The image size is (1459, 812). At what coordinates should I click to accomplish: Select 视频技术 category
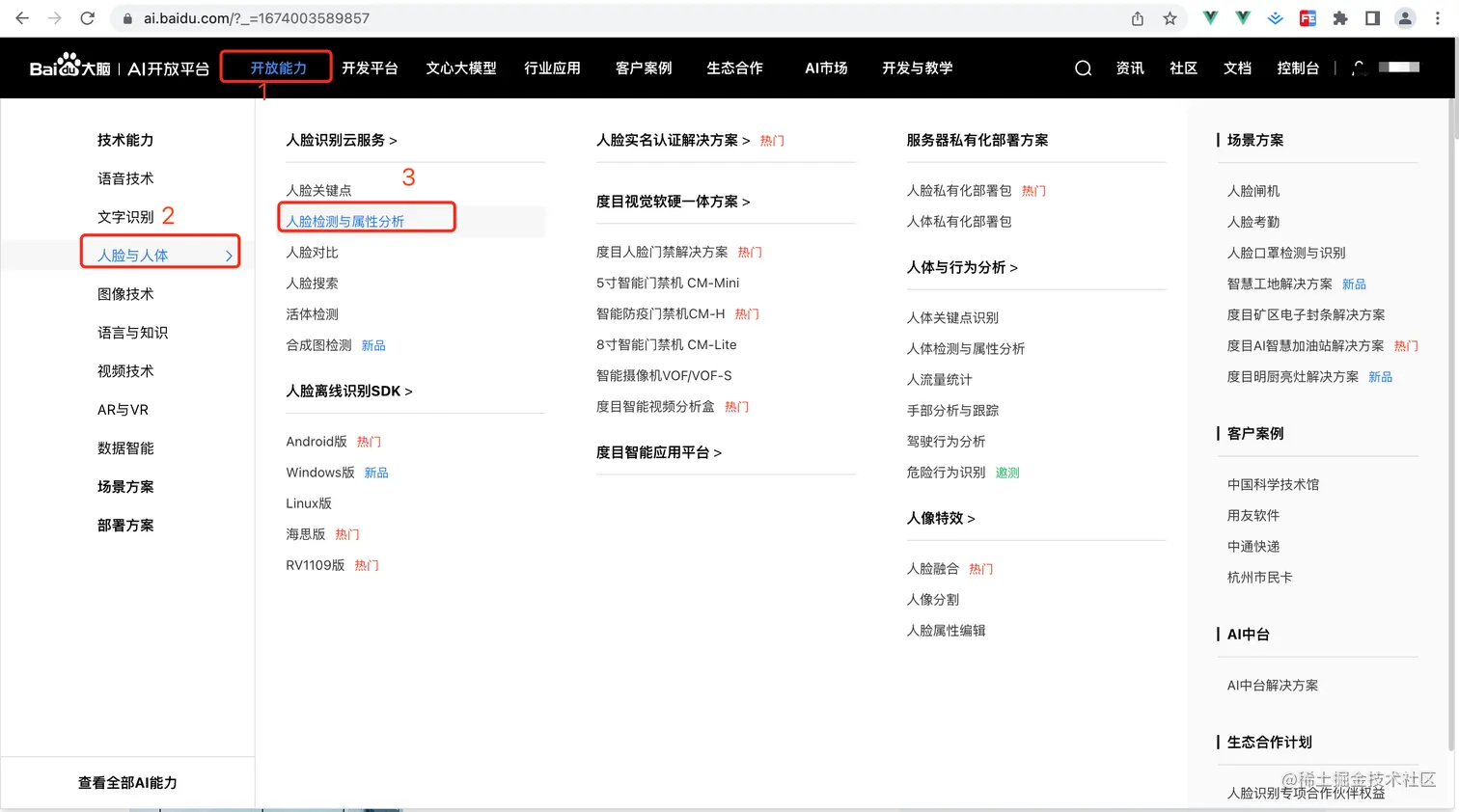pyautogui.click(x=125, y=371)
